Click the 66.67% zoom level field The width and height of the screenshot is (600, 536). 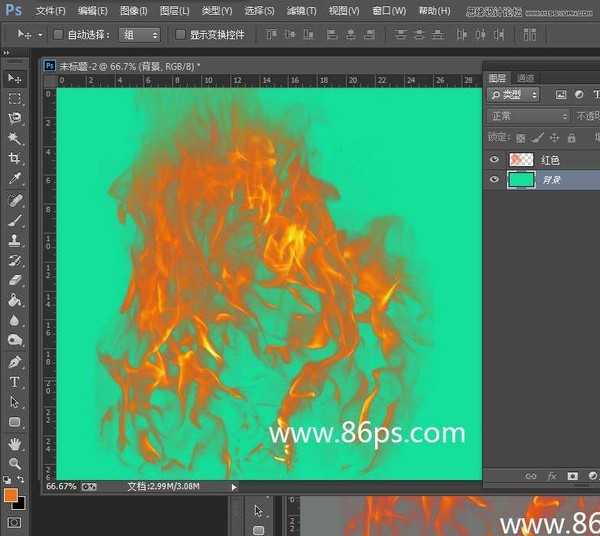[x=61, y=486]
